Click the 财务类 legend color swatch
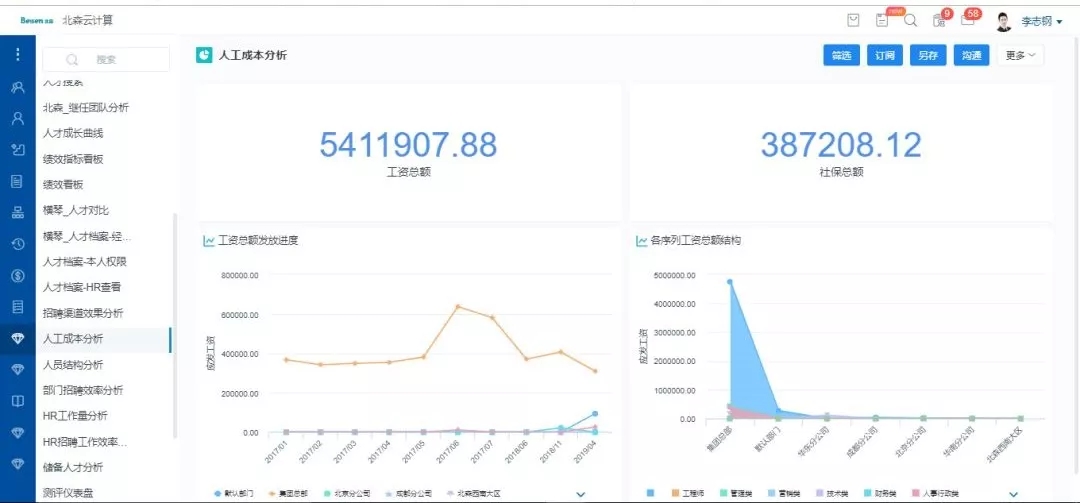This screenshot has height=503, width=1080. click(867, 494)
